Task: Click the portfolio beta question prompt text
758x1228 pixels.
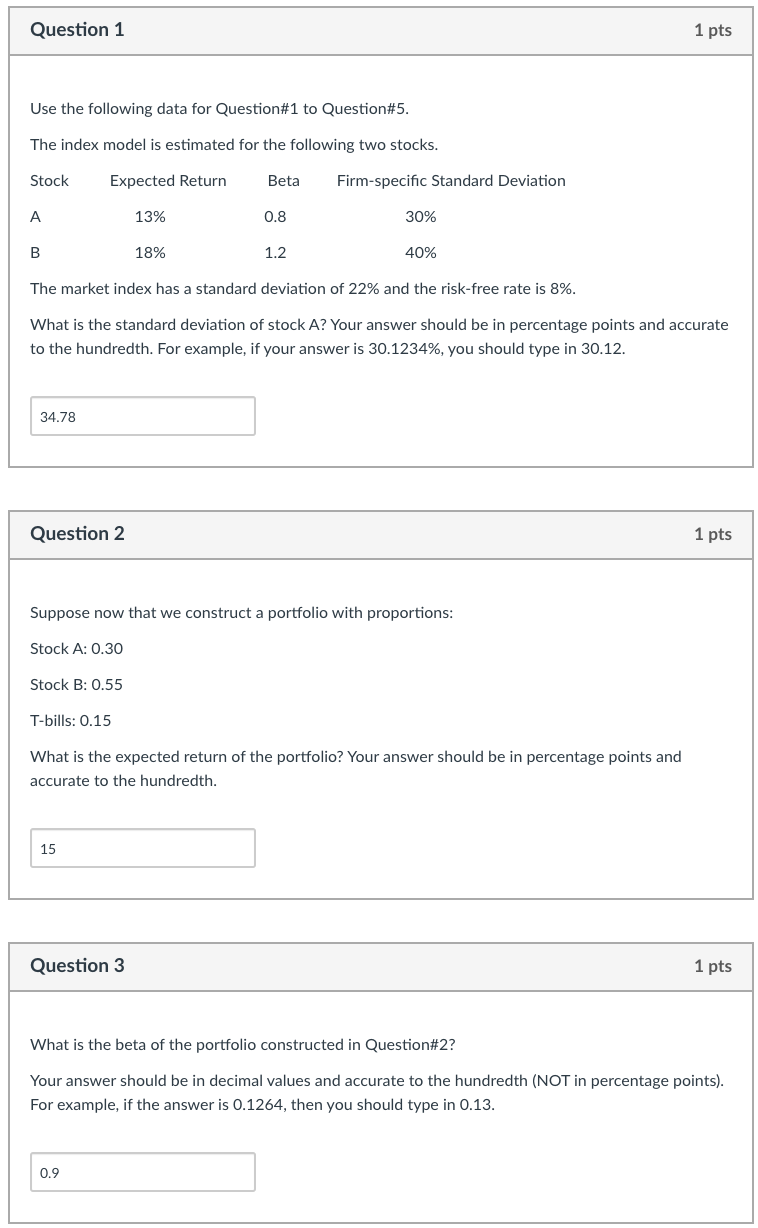Action: coord(242,1044)
